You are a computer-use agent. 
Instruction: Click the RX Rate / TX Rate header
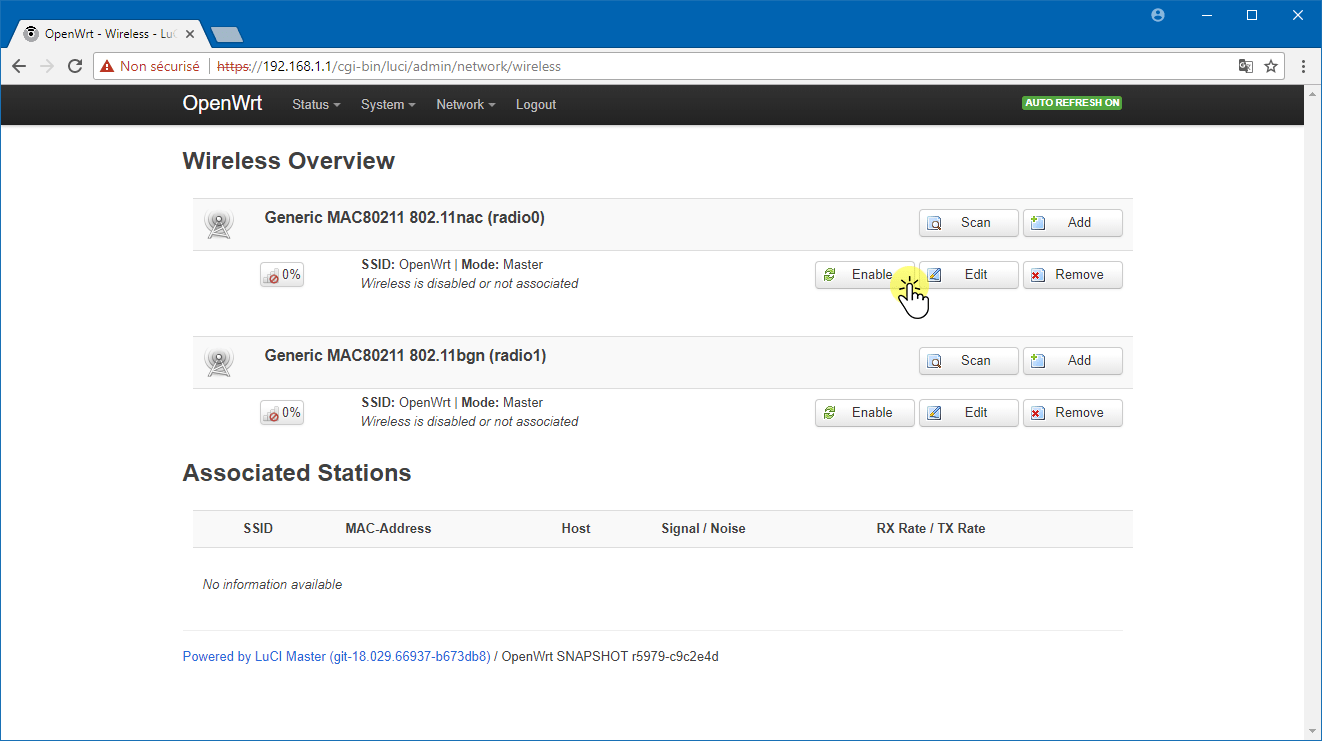click(x=931, y=528)
